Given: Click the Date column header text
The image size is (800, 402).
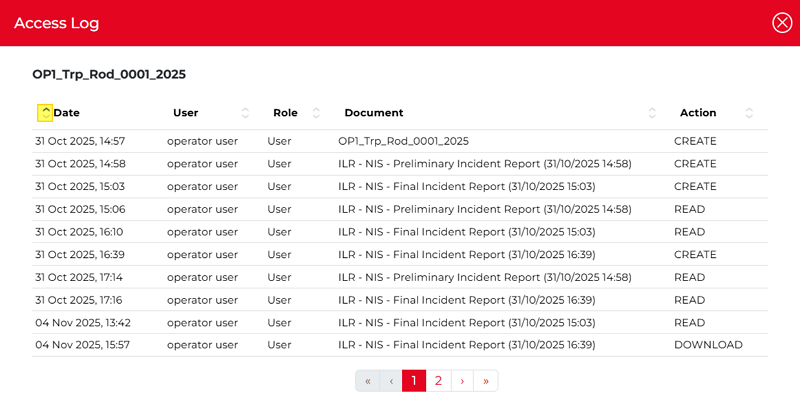Looking at the screenshot, I should click(67, 113).
